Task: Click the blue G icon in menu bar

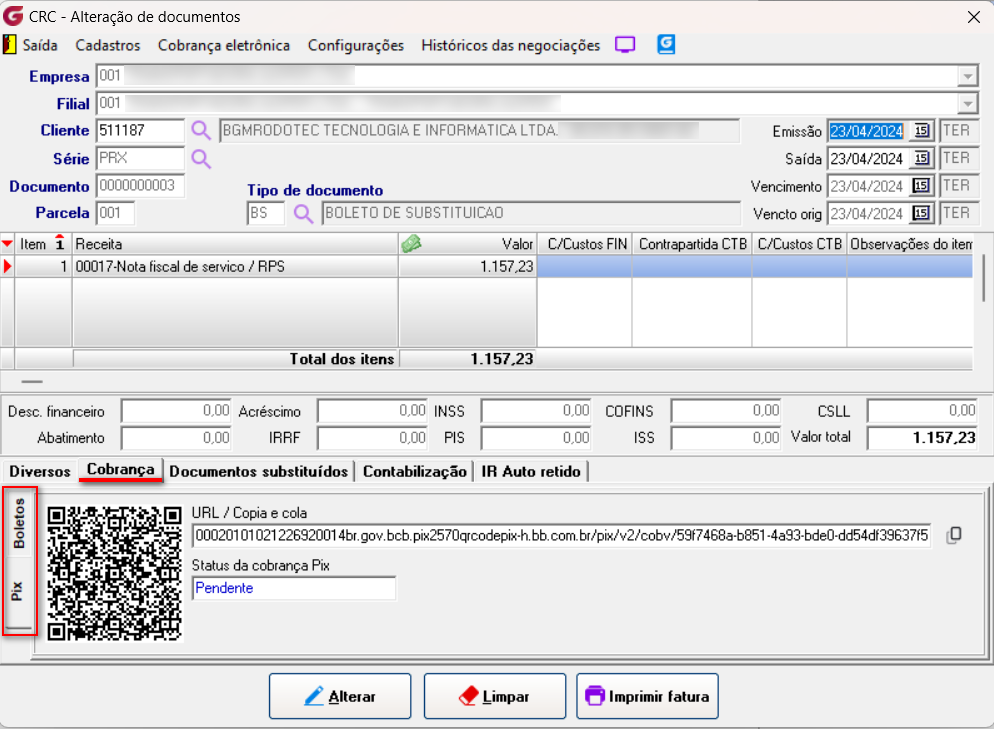Action: 666,44
